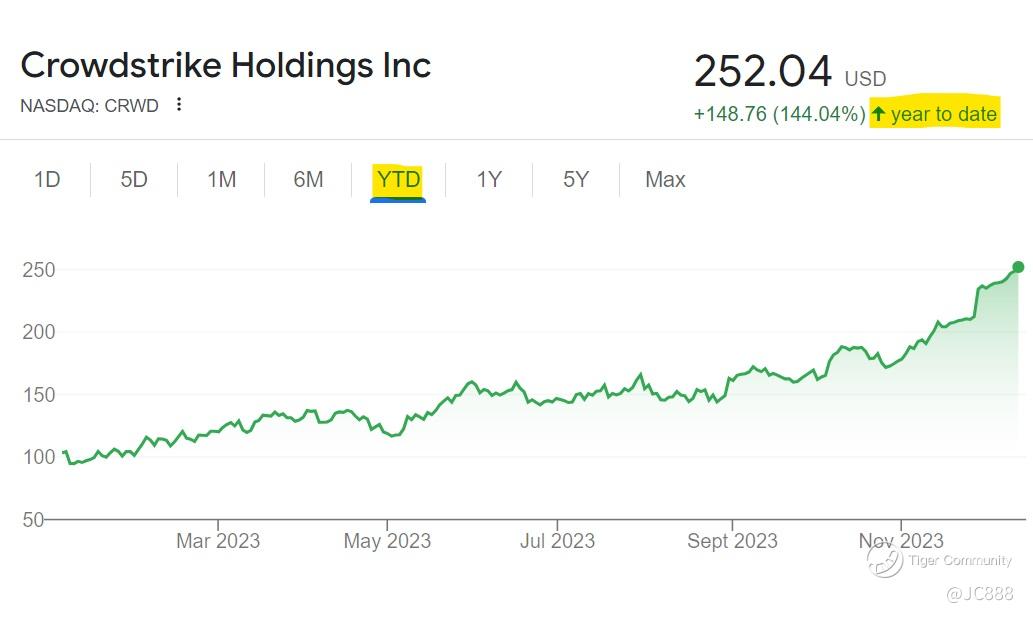Click the +148.76 (144.04%) change value
1033x617 pixels.
point(779,114)
